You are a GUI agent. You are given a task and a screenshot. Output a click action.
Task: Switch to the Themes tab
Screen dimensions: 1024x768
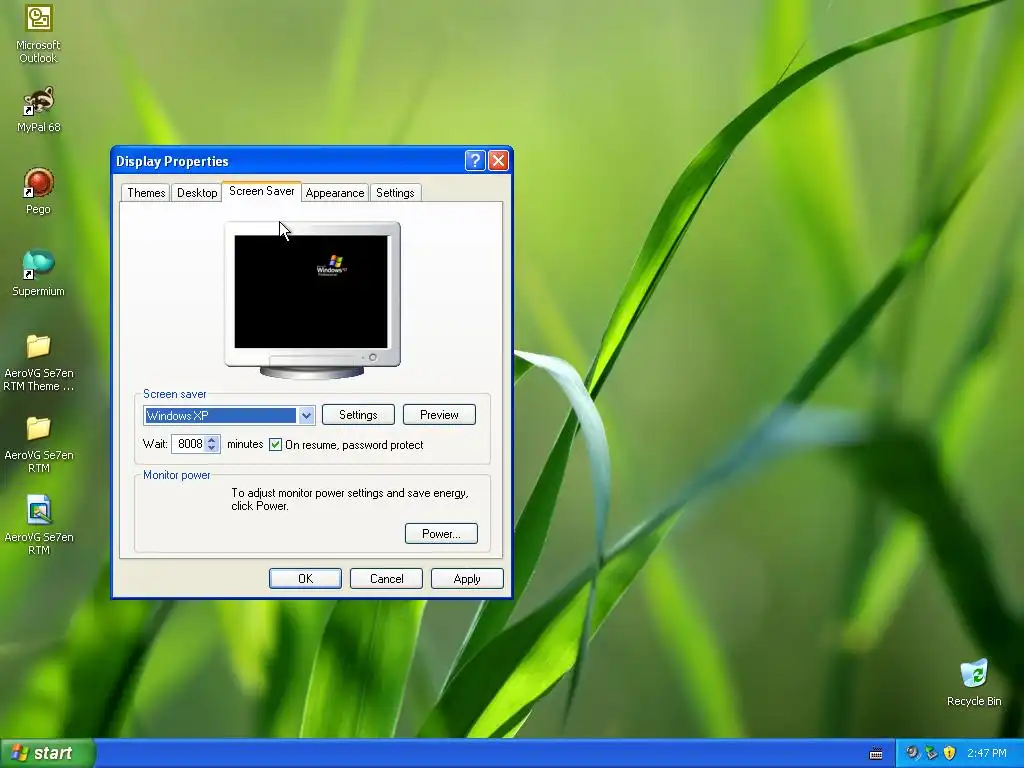[x=146, y=193]
